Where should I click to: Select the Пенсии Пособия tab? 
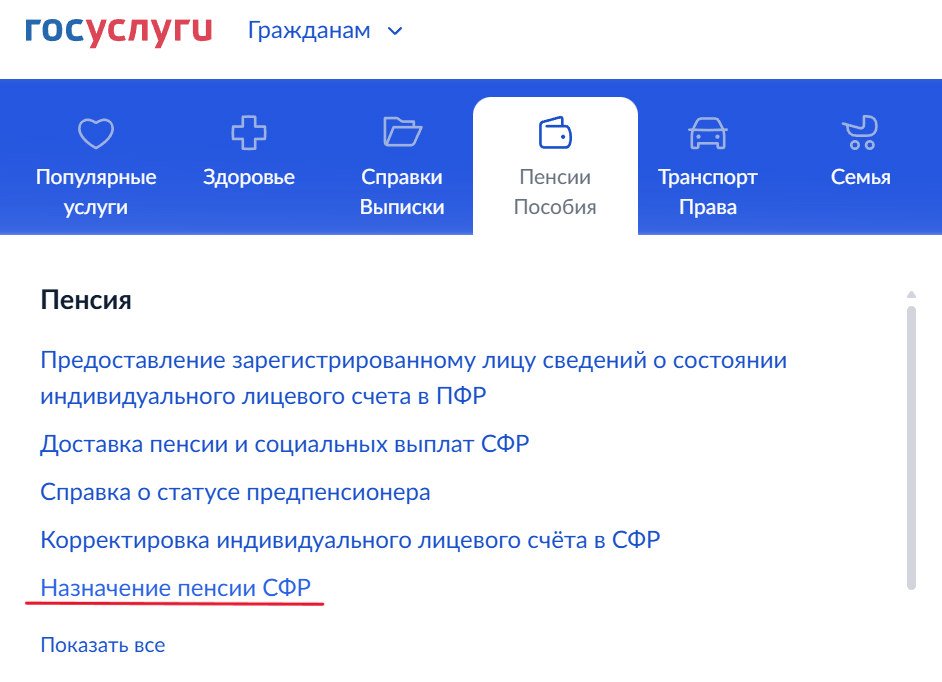[555, 165]
